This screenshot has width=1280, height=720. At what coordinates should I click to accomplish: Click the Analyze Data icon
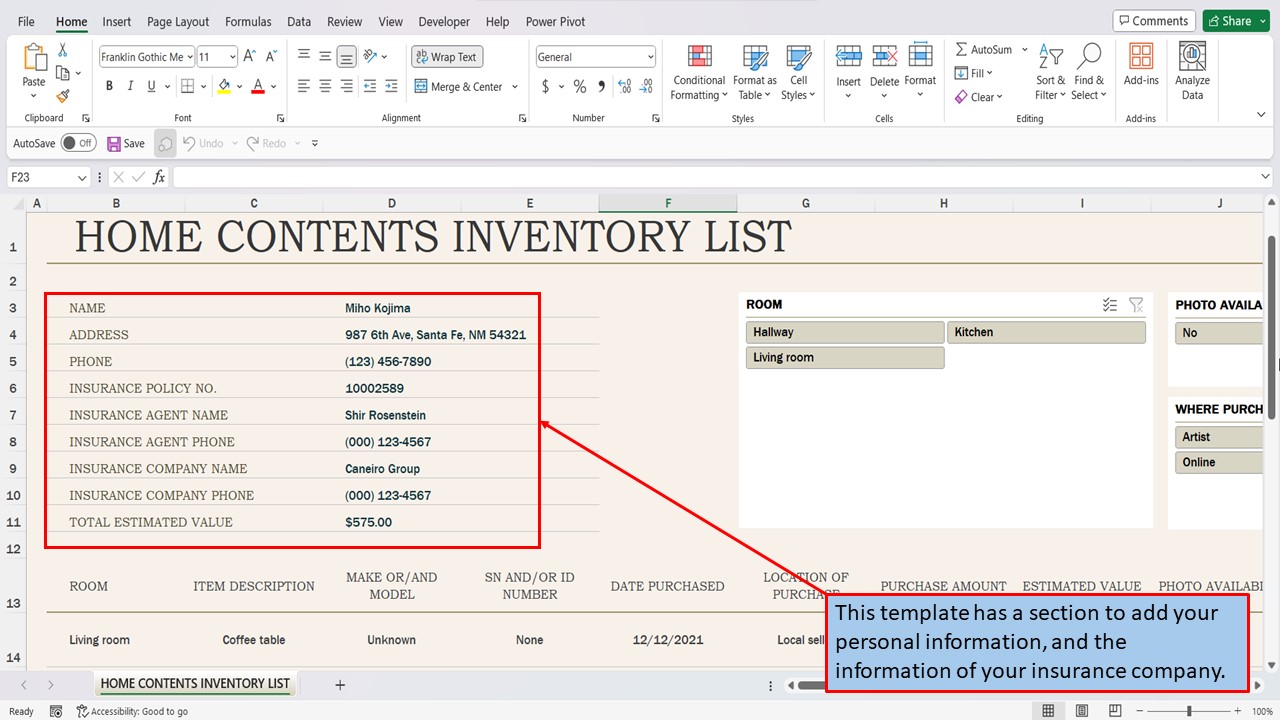1192,66
